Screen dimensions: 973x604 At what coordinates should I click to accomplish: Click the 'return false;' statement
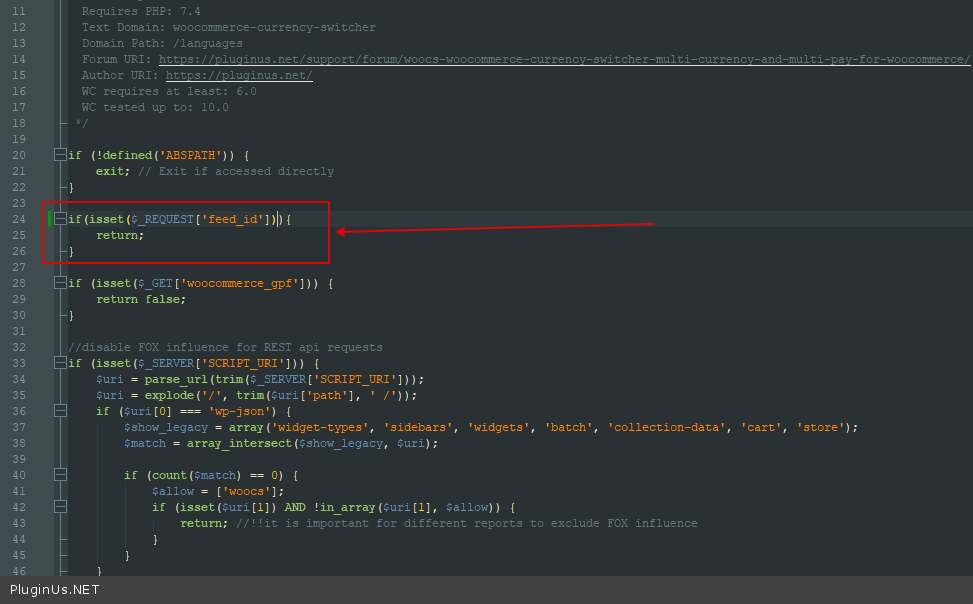point(141,299)
